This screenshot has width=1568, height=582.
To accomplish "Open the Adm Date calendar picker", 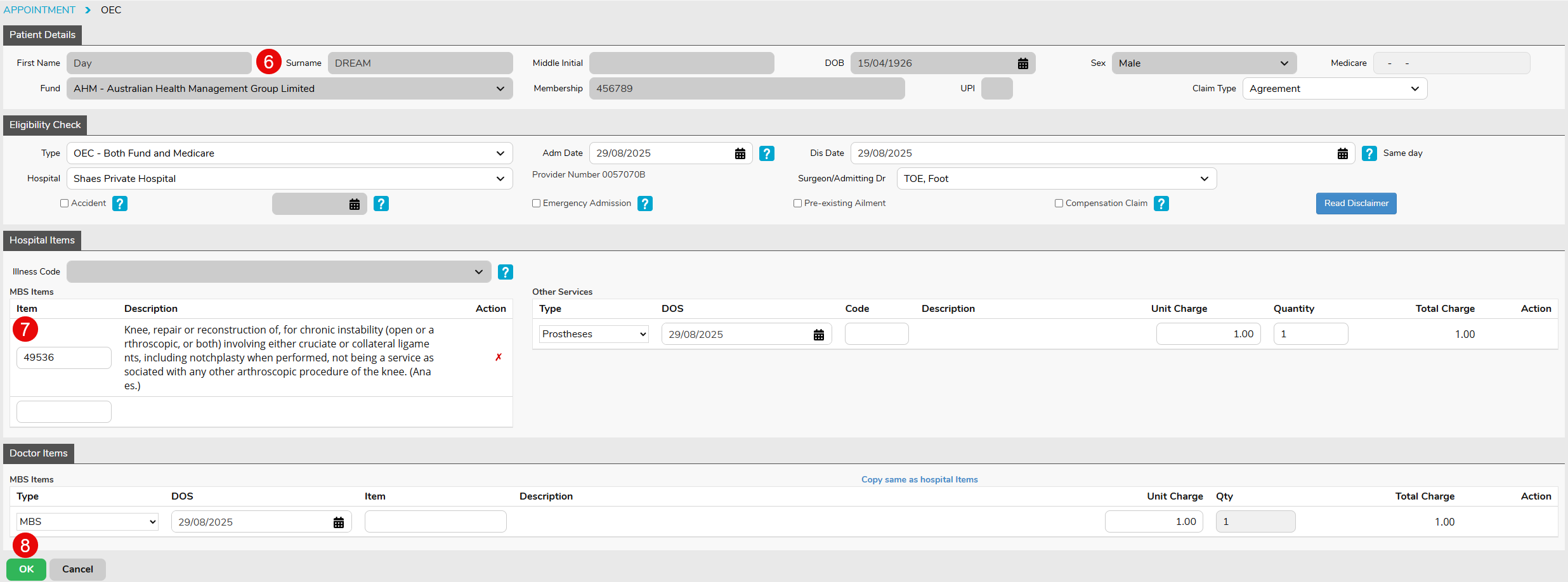I will point(740,153).
